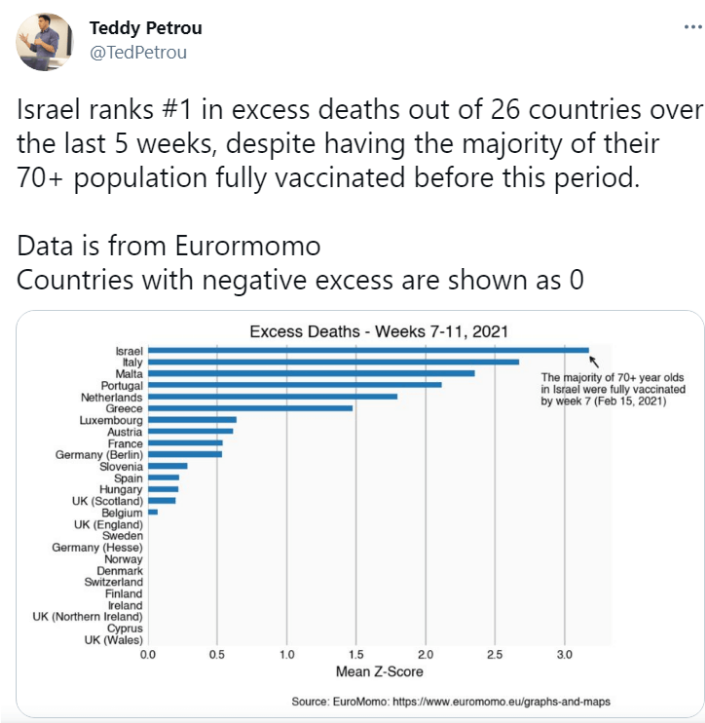705x723 pixels.
Task: Open the tweet's three-dot more options menu
Action: [693, 27]
